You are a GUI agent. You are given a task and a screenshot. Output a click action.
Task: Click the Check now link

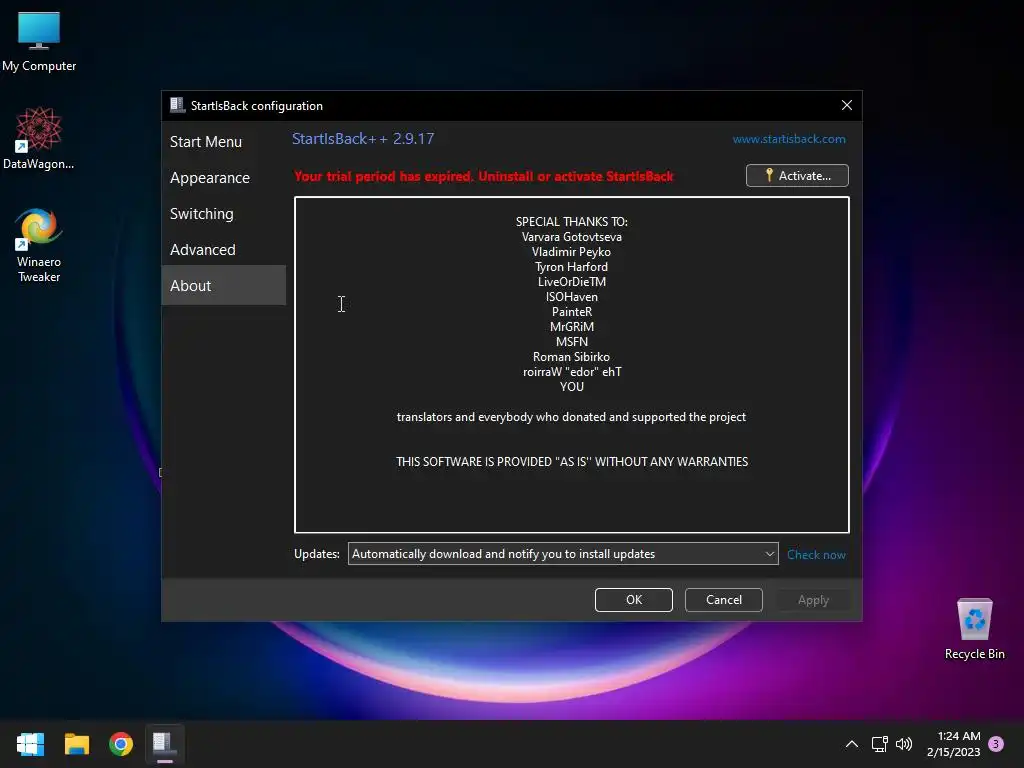816,554
